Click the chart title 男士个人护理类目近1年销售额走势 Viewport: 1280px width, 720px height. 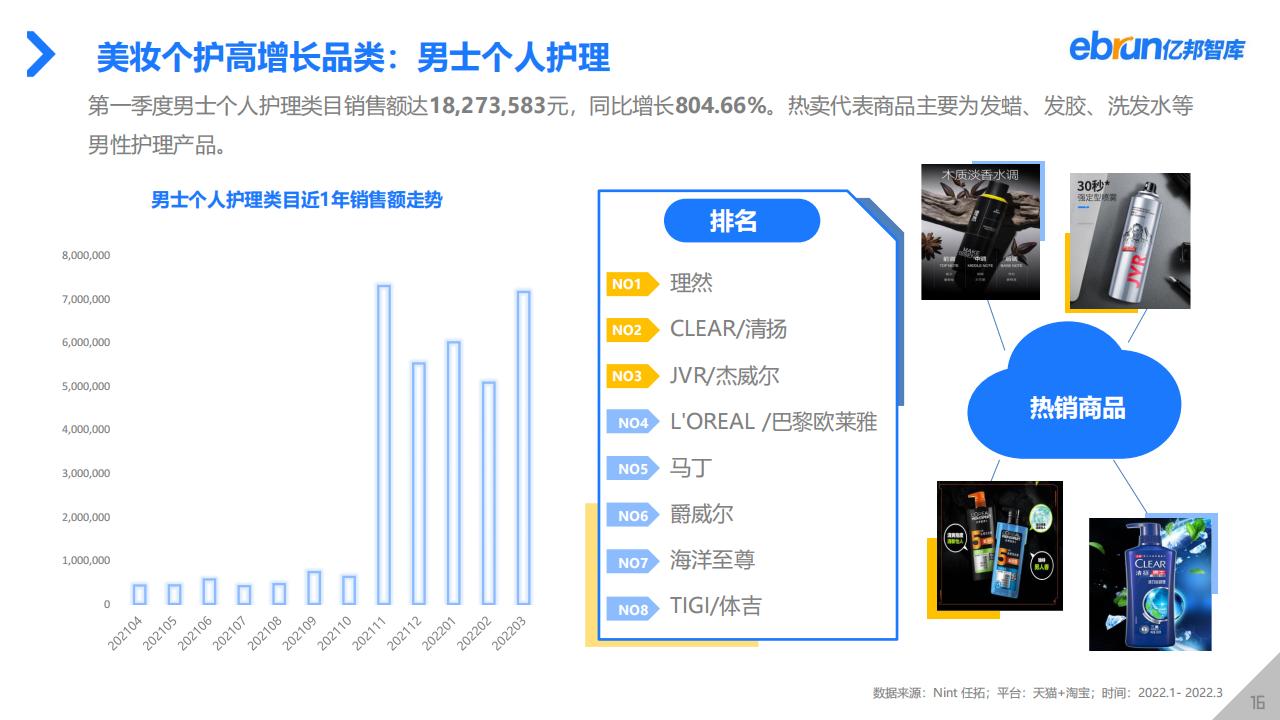coord(296,200)
